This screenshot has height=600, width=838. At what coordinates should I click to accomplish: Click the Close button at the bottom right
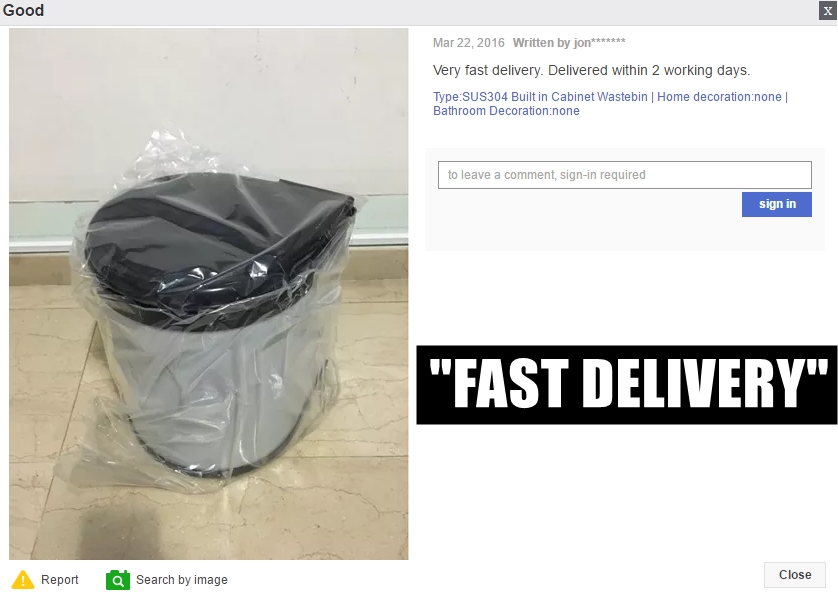coord(795,575)
